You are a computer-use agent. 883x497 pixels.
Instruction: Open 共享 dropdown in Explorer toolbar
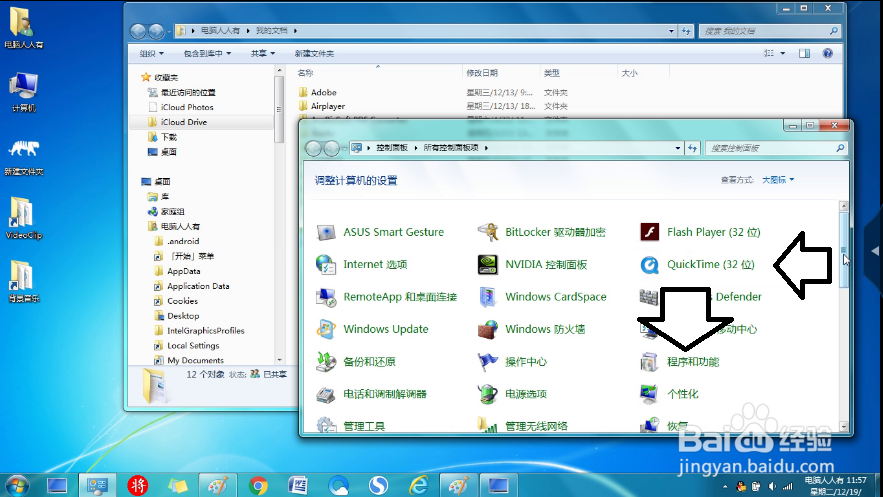[x=263, y=53]
